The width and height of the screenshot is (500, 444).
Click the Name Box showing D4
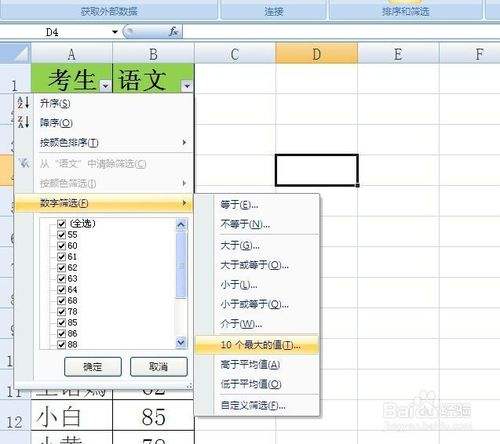coord(55,32)
